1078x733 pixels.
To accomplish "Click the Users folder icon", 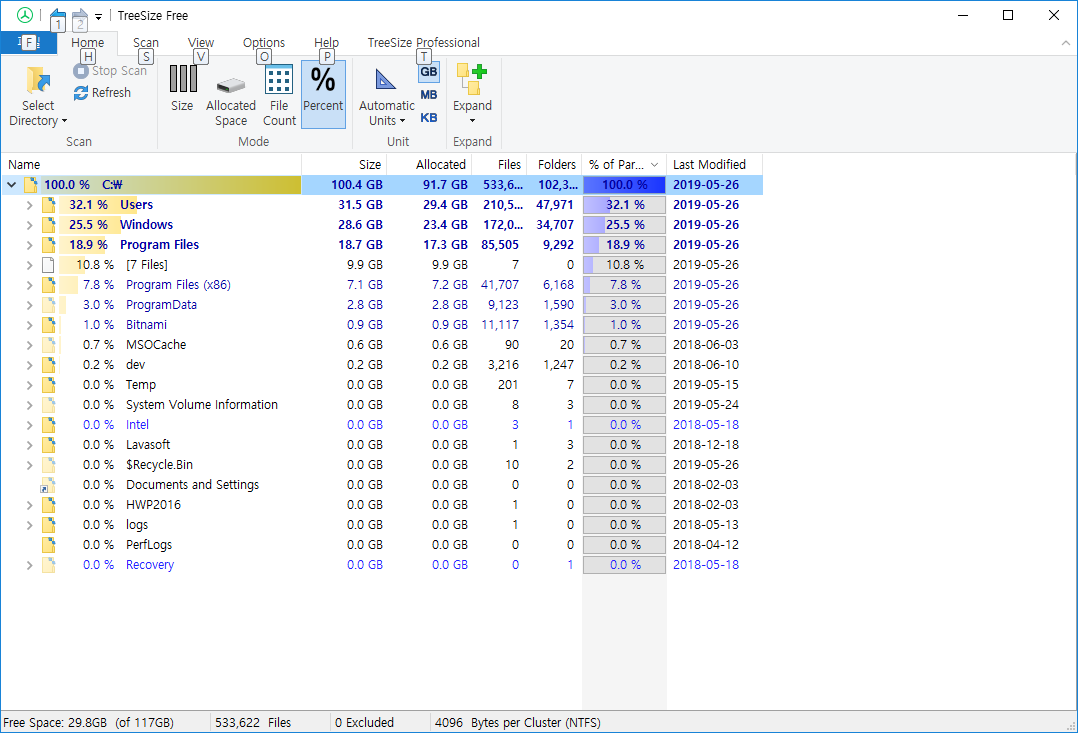I will 48,205.
